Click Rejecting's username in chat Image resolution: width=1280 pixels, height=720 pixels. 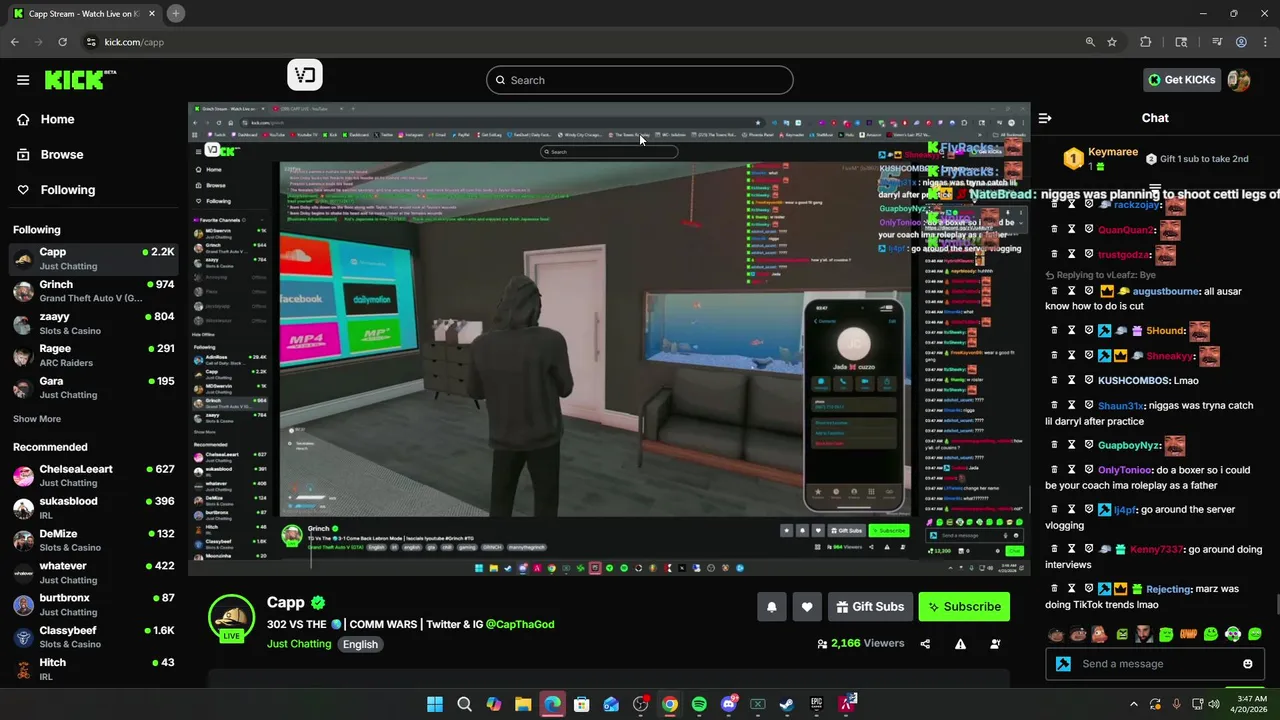coord(1169,589)
